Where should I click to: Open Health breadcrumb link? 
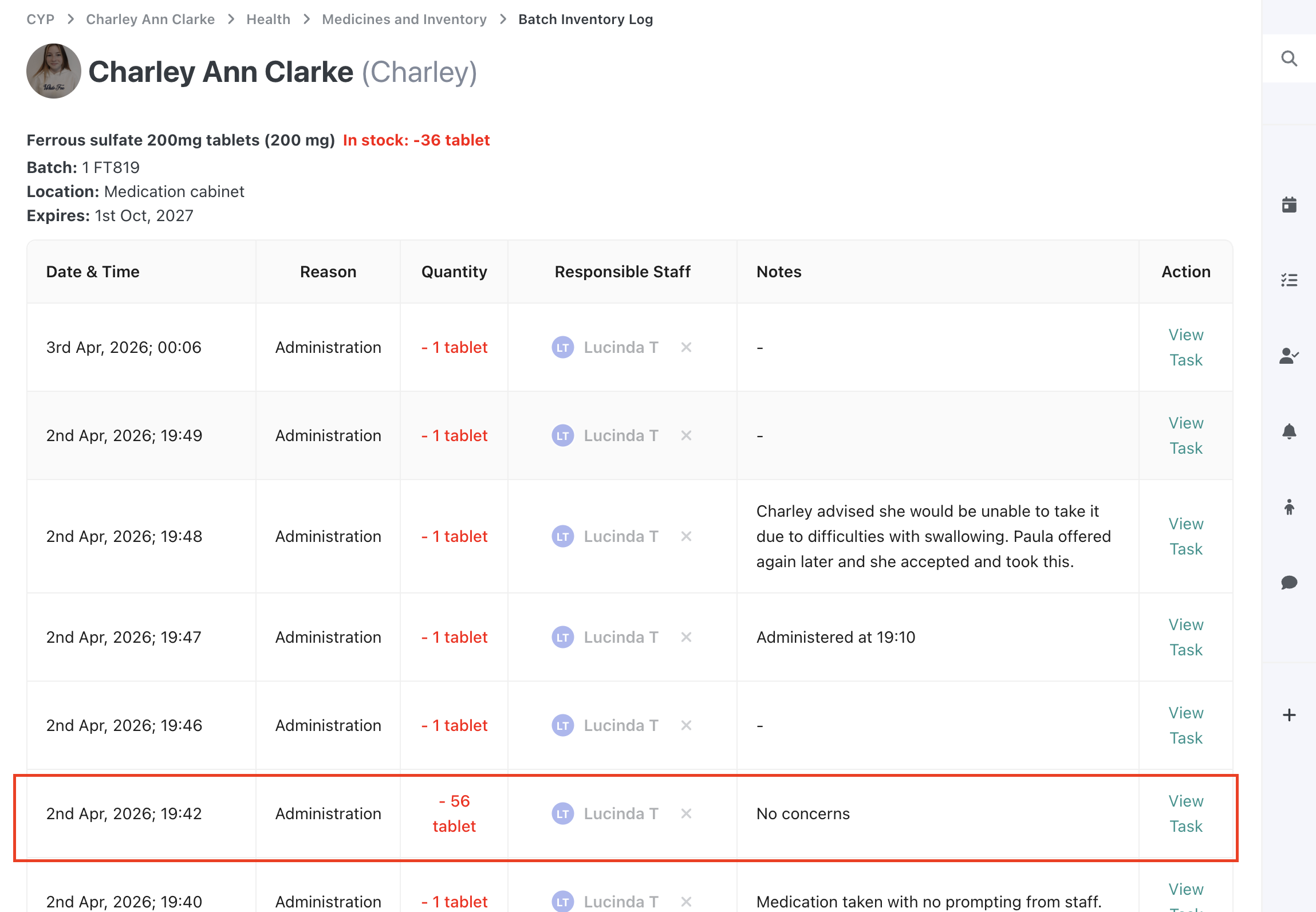click(x=268, y=19)
